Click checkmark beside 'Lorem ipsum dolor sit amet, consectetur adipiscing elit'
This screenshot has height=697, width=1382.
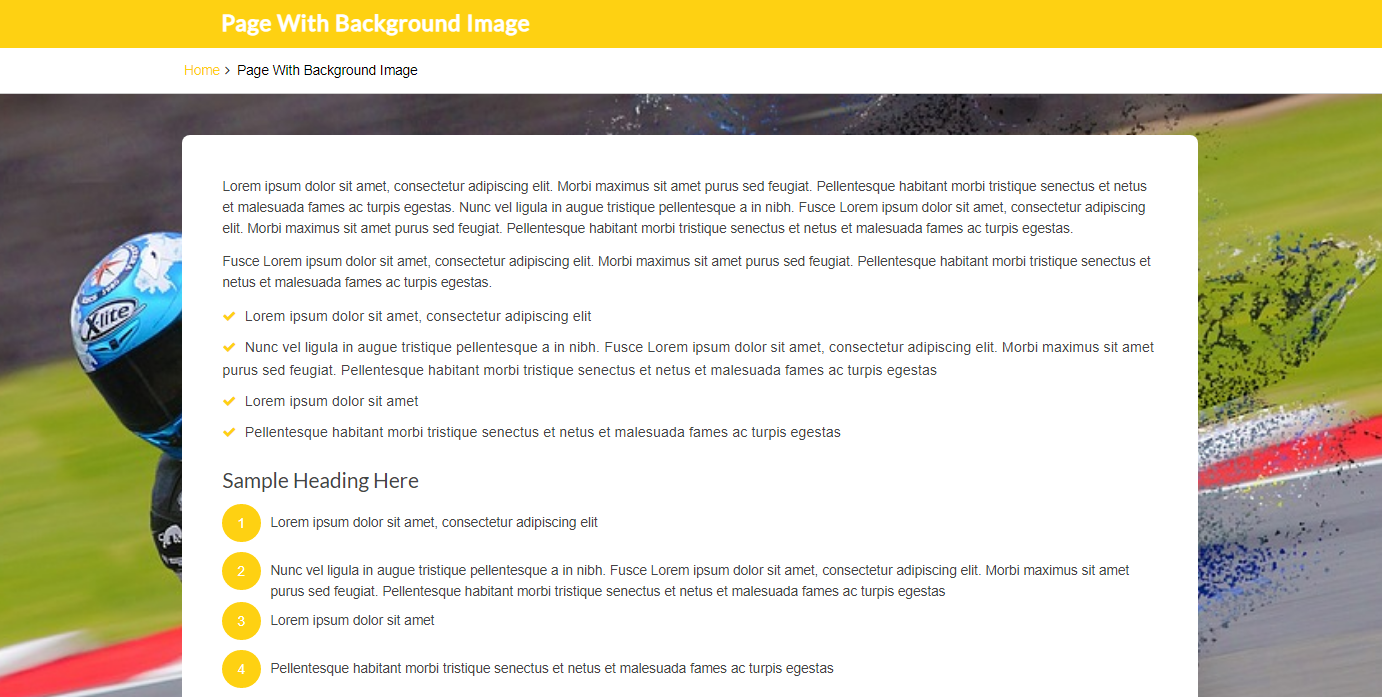point(229,316)
